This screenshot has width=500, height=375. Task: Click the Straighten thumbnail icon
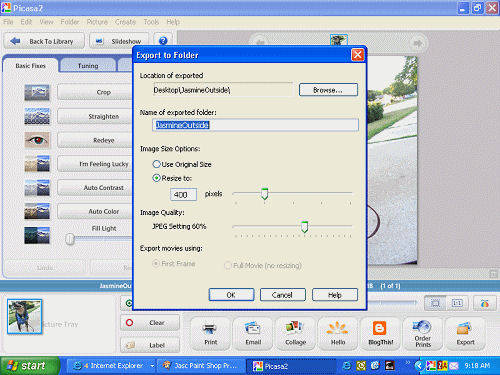[x=37, y=116]
